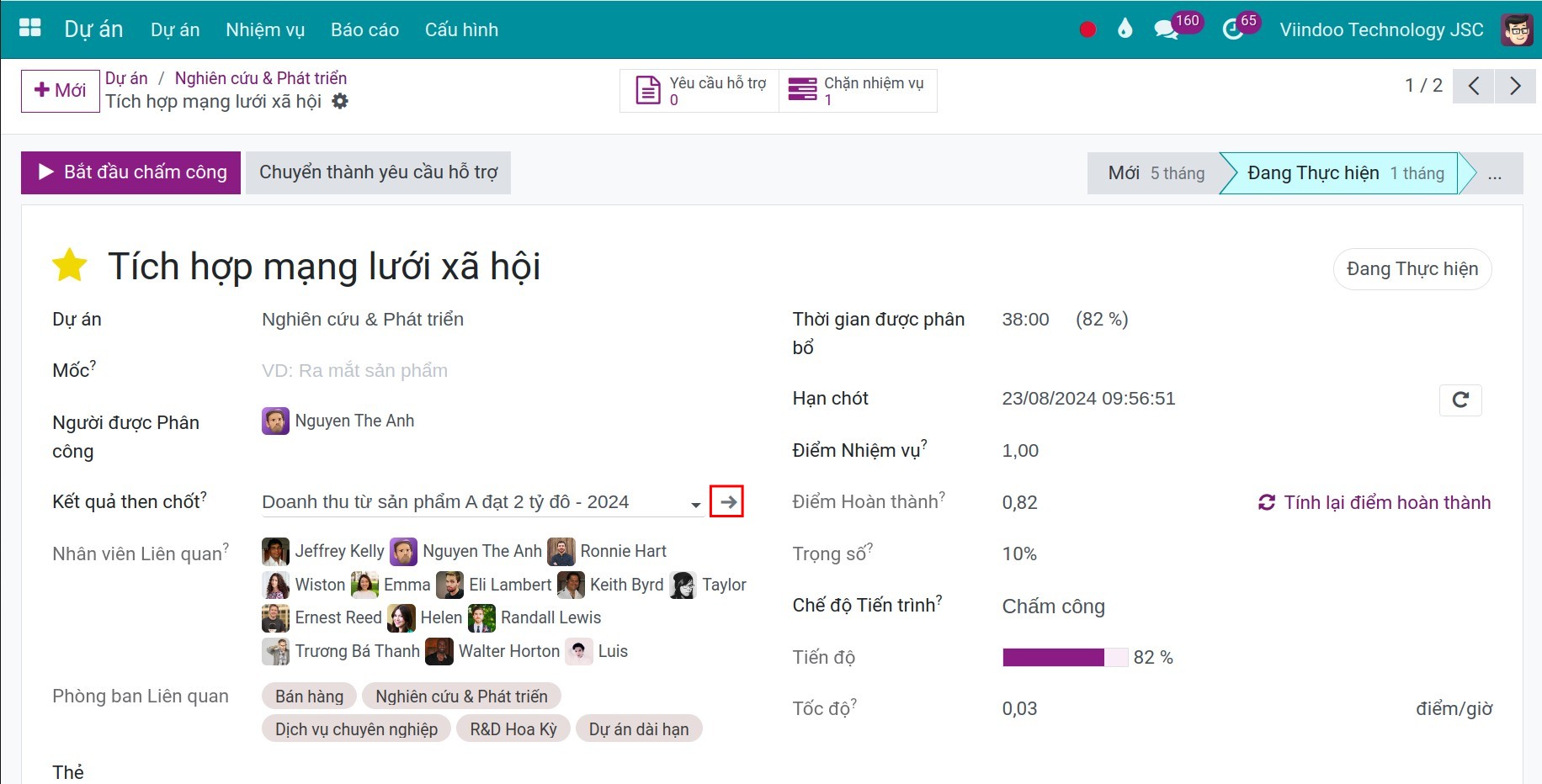Click Walter Horton's avatar
This screenshot has width=1542, height=784.
(439, 651)
